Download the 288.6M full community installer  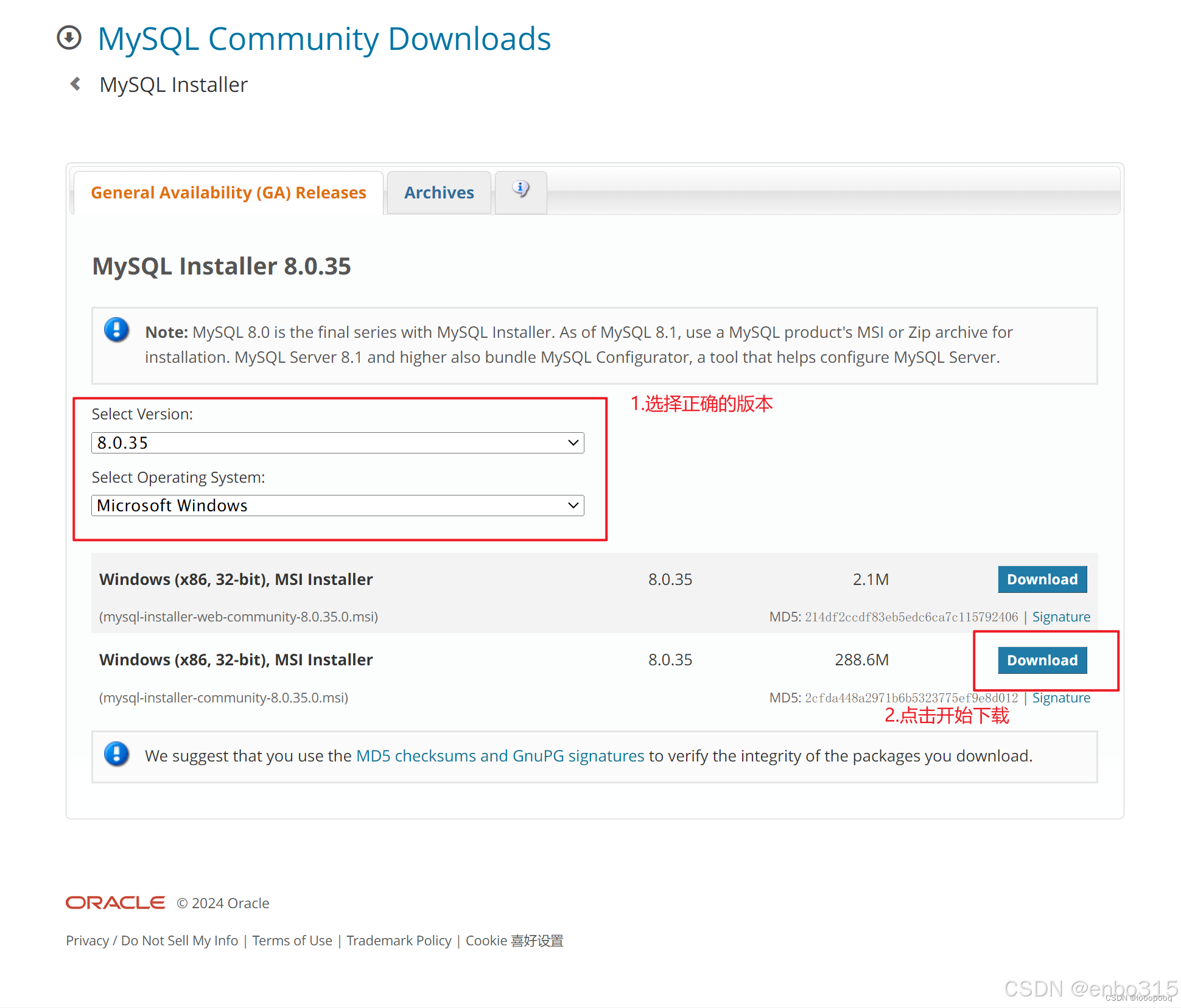coord(1042,660)
